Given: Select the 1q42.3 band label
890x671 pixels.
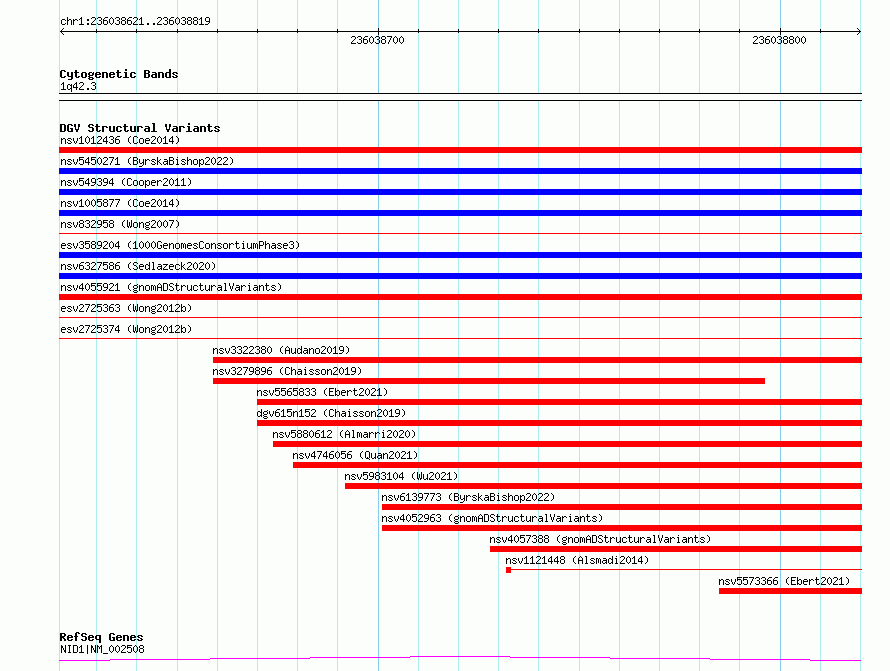Looking at the screenshot, I should pos(78,86).
